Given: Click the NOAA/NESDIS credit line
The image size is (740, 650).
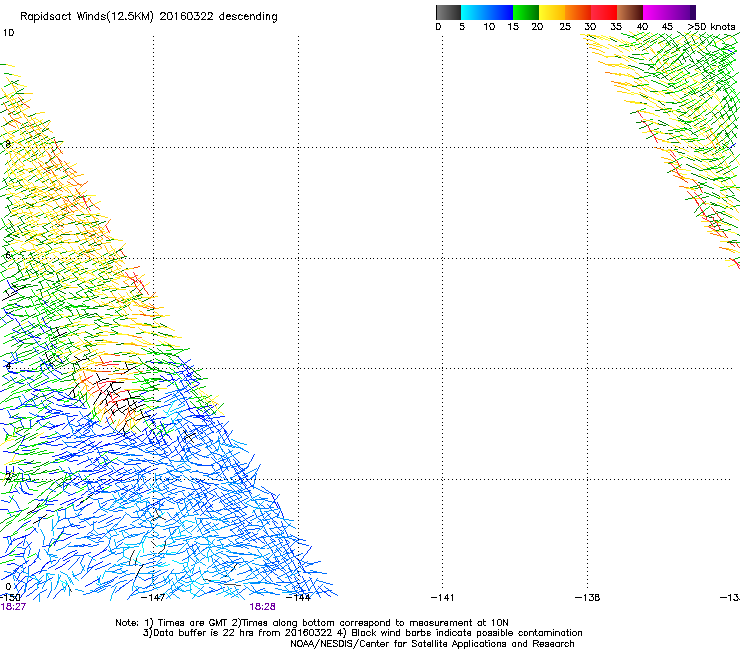Looking at the screenshot, I should 432,644.
